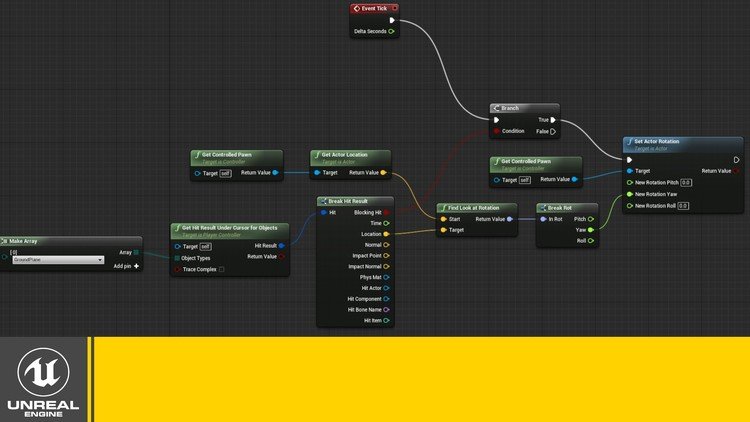Image resolution: width=750 pixels, height=422 pixels.
Task: Click the Phys Mat output pin
Action: [x=386, y=278]
